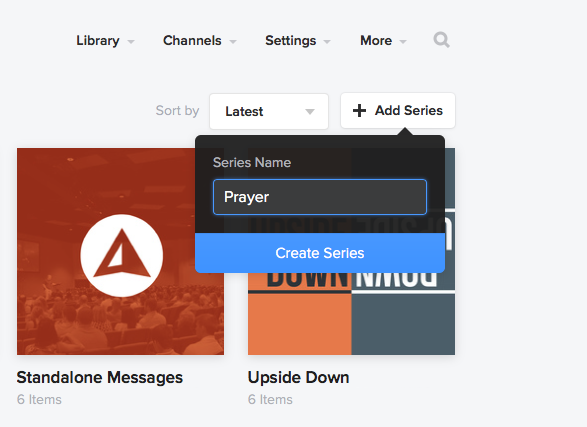Click the Standalone Messages title

100,377
